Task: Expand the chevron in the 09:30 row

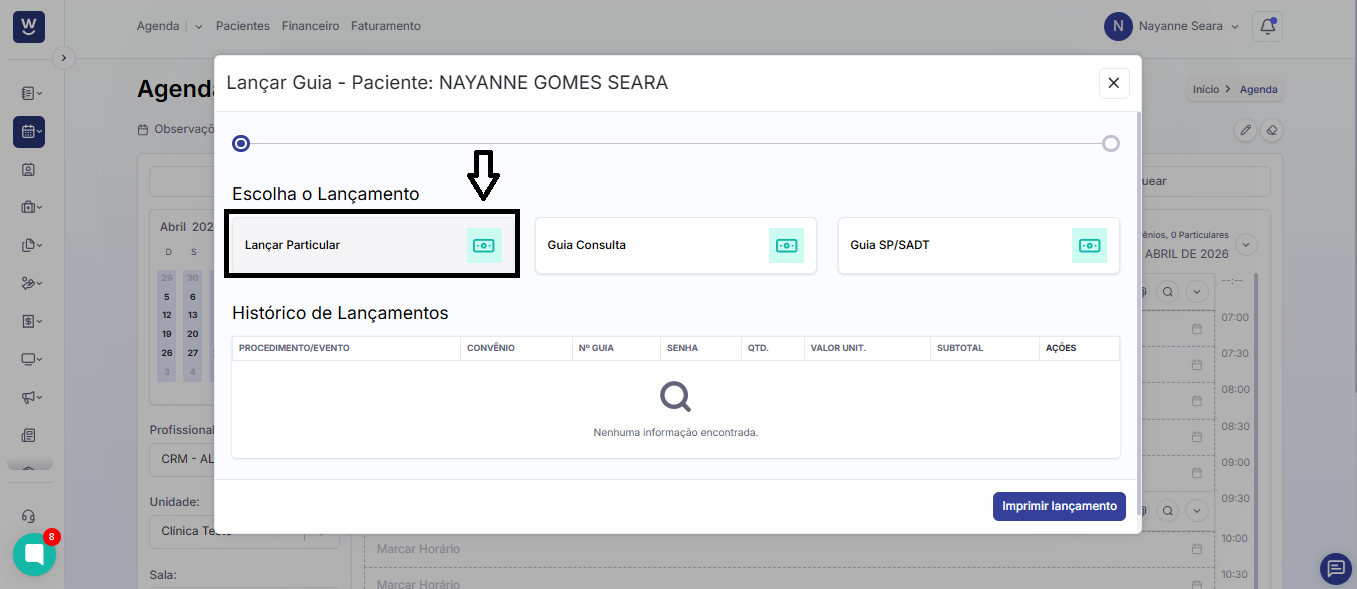Action: pyautogui.click(x=1195, y=509)
